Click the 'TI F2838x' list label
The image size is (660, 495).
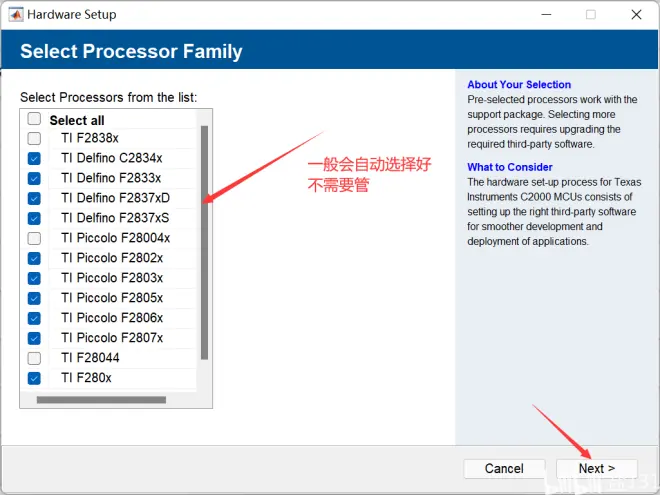pos(90,138)
